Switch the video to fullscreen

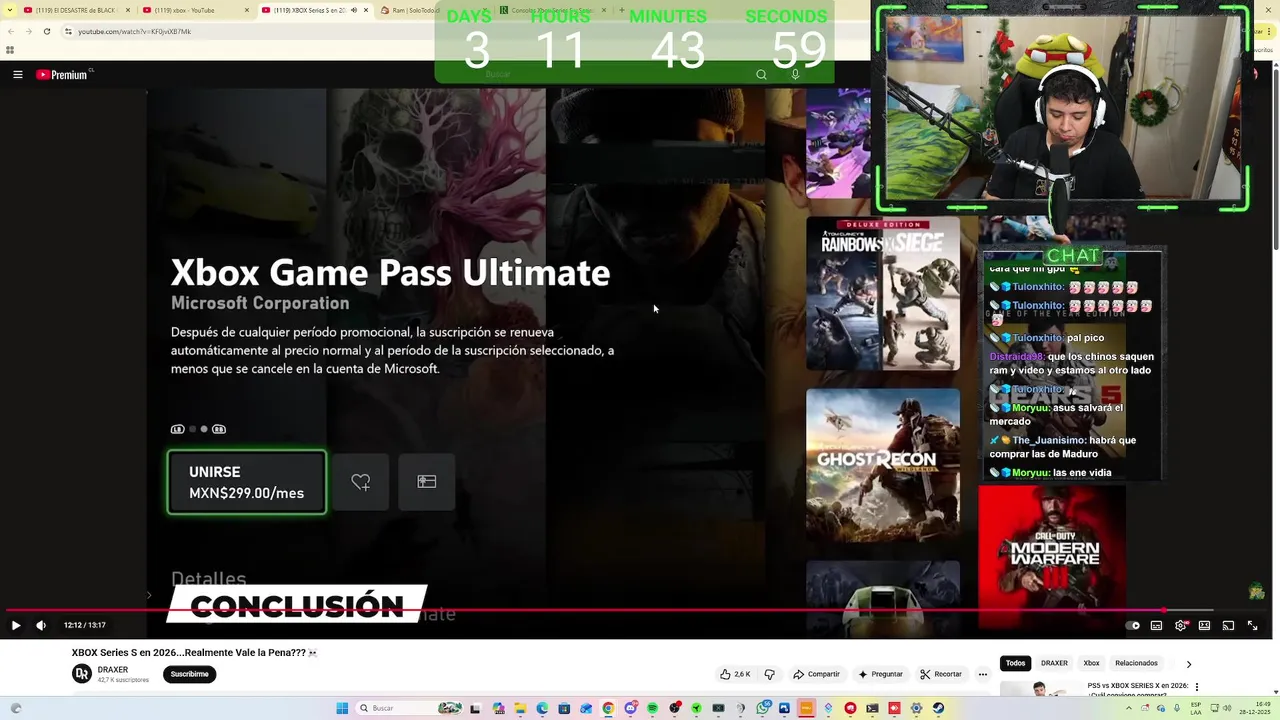pyautogui.click(x=1253, y=625)
